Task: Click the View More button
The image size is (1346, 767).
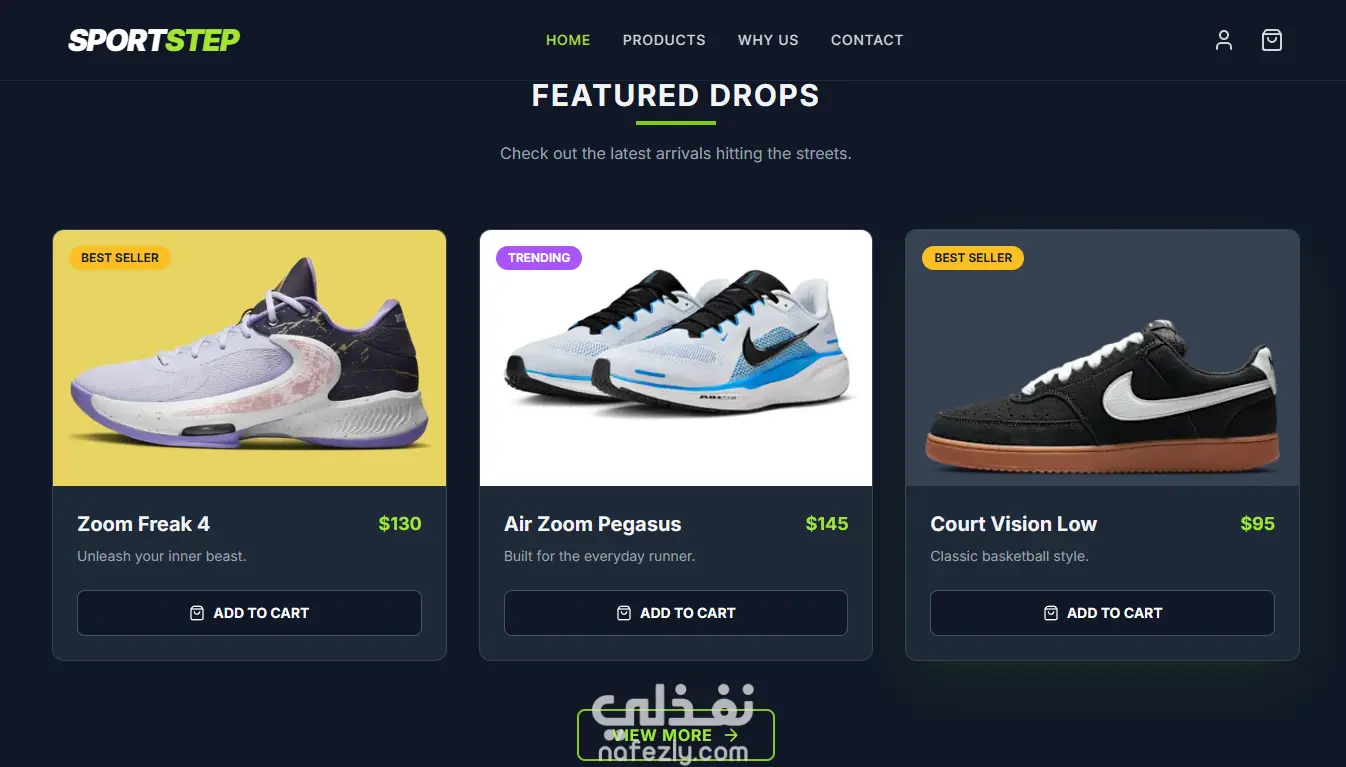Action: (676, 735)
